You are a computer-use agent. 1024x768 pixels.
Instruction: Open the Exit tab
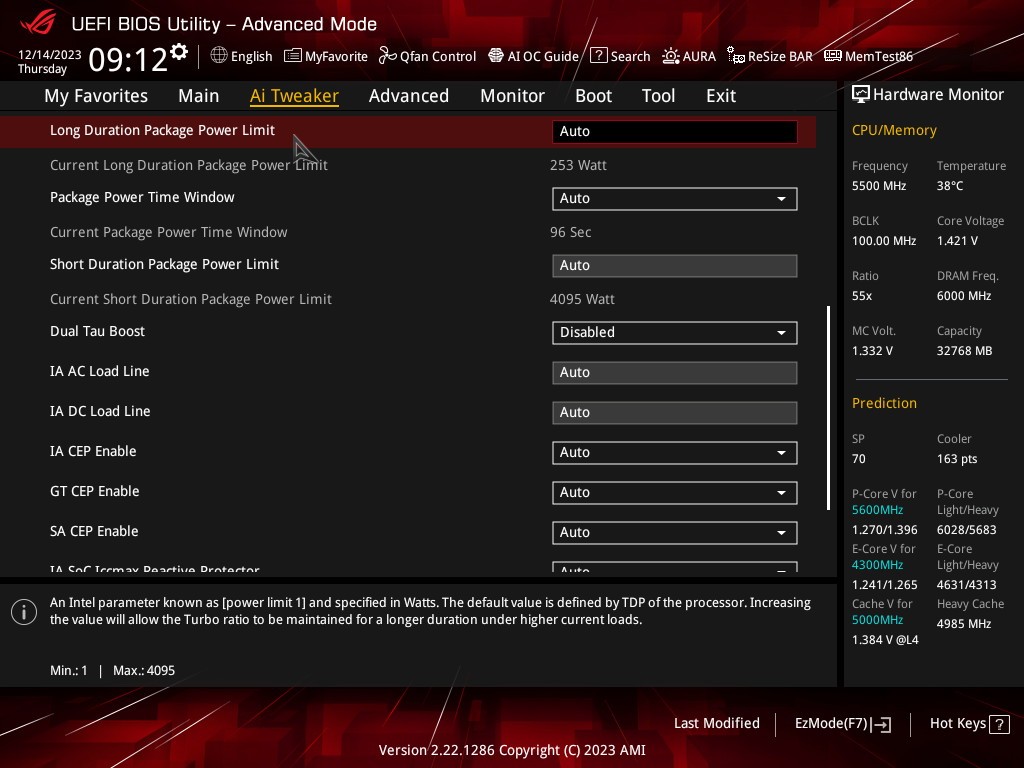[721, 96]
